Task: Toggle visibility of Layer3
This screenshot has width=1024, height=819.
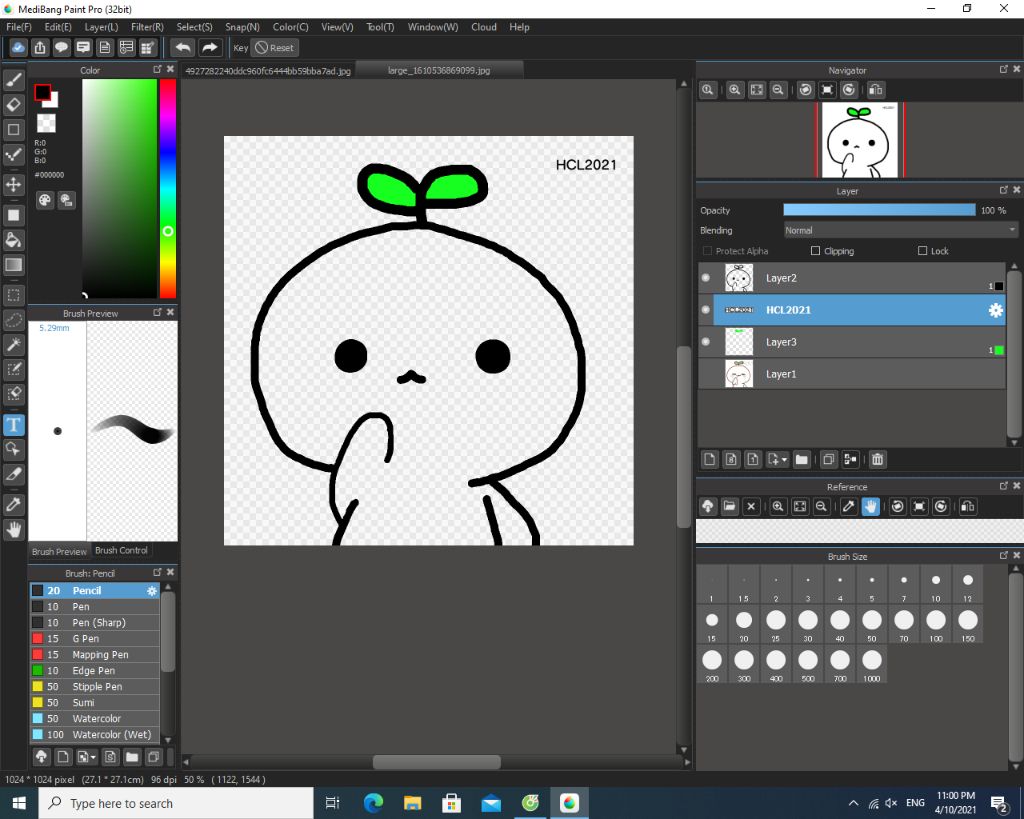Action: tap(706, 342)
